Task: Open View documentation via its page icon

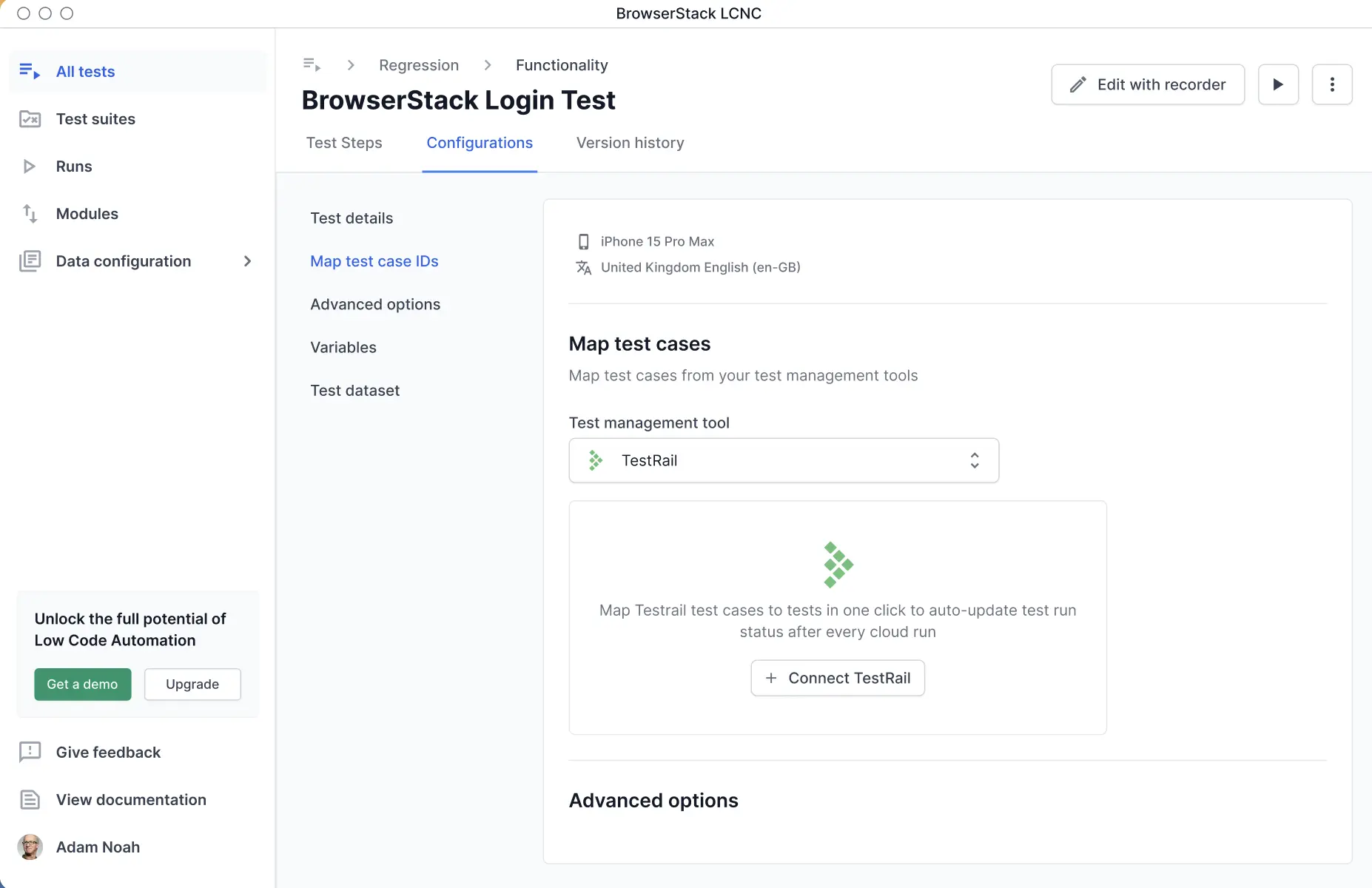Action: click(x=30, y=799)
